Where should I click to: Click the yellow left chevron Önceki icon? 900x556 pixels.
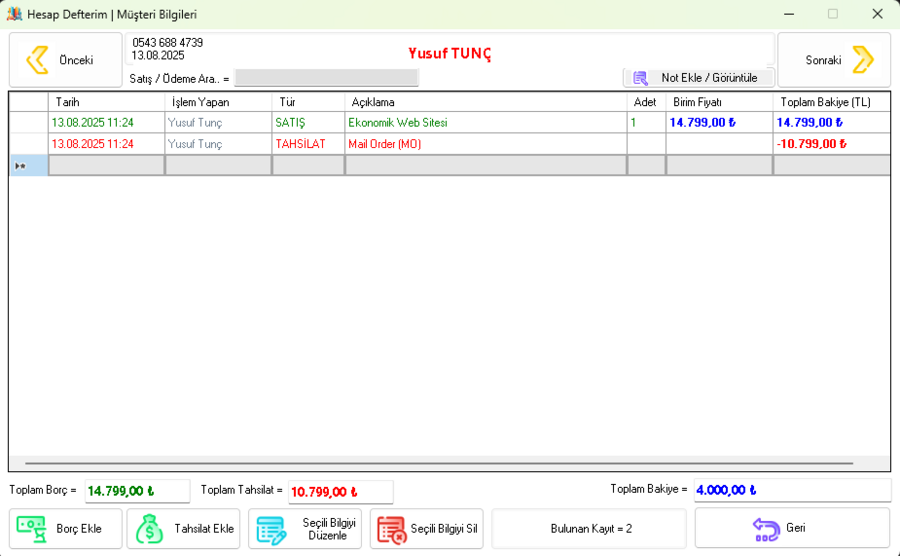[x=37, y=60]
